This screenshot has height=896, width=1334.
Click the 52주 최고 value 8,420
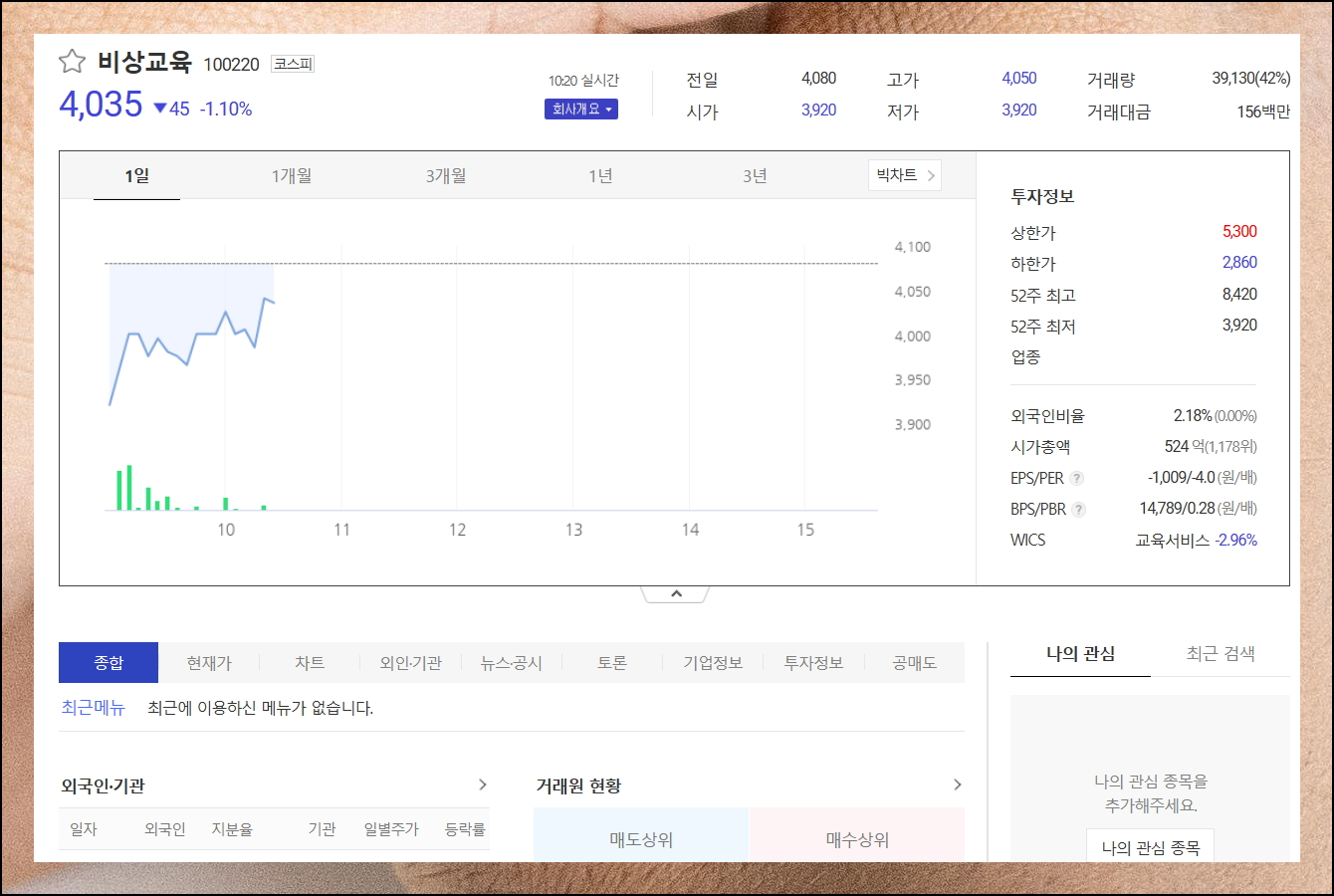(x=1239, y=295)
